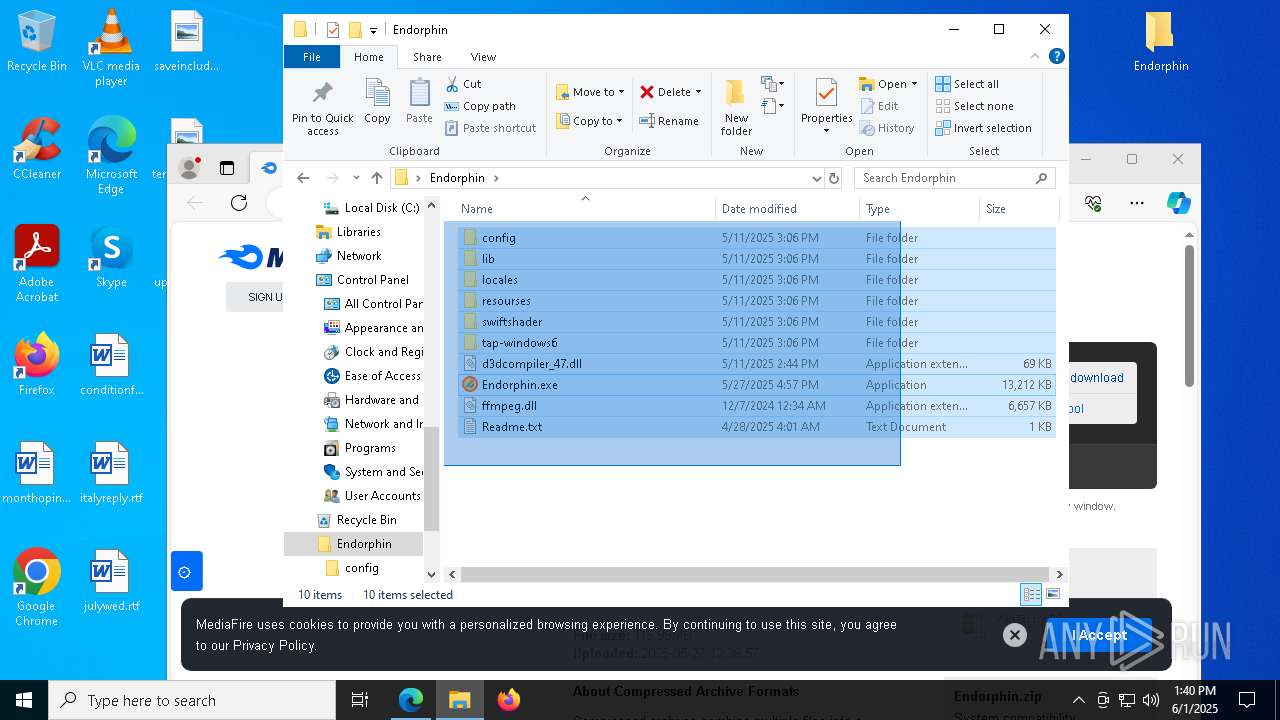Click Edit in the Open group
This screenshot has height=720, width=1280.
[878, 106]
